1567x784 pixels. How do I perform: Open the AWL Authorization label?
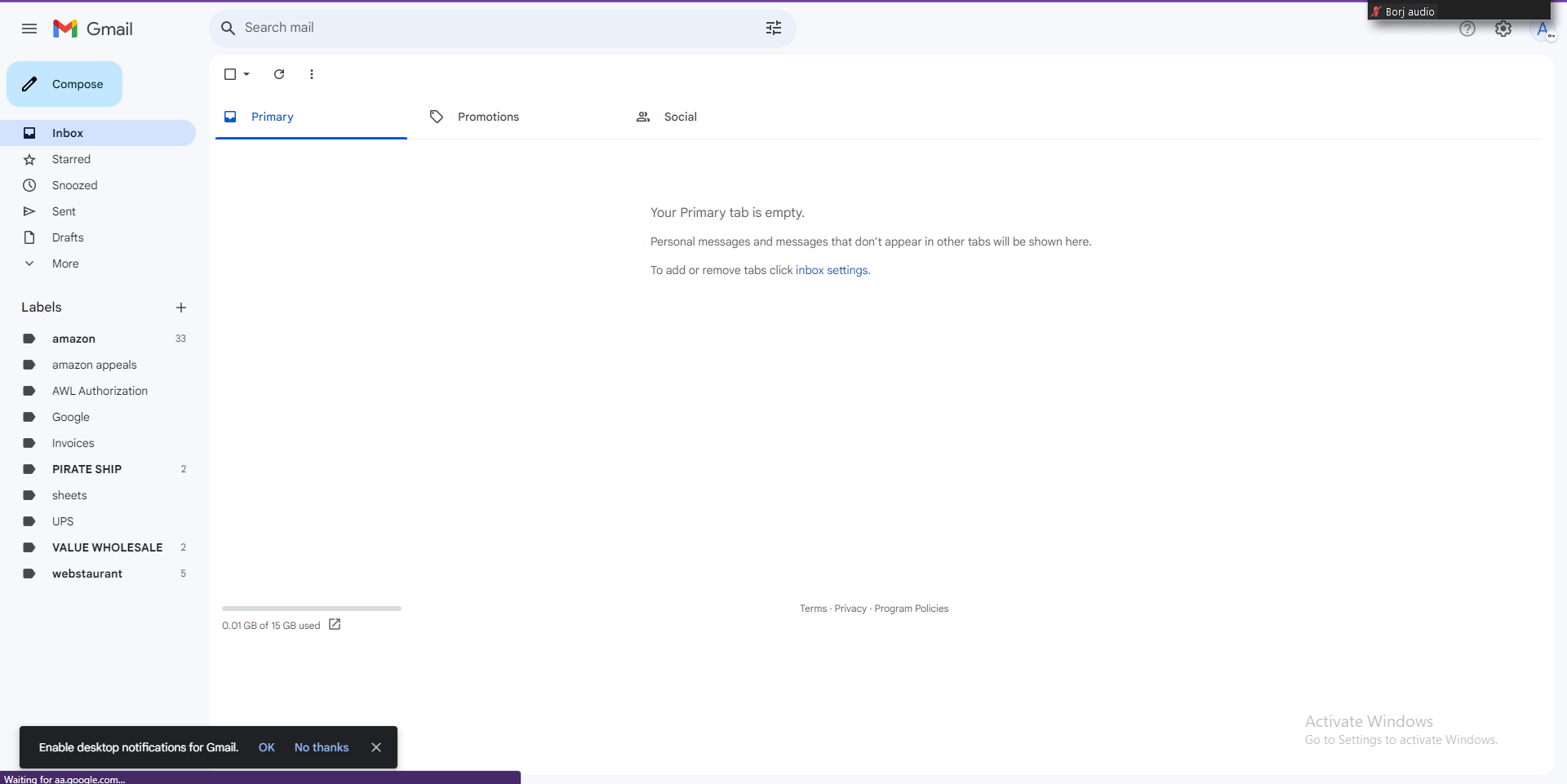pyautogui.click(x=98, y=391)
